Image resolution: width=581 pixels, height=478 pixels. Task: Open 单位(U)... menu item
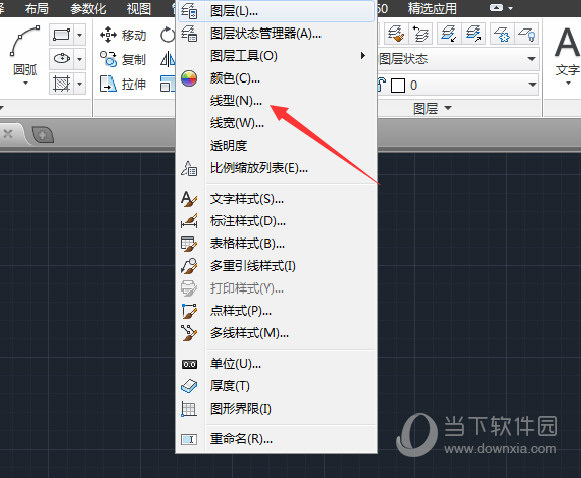276,364
